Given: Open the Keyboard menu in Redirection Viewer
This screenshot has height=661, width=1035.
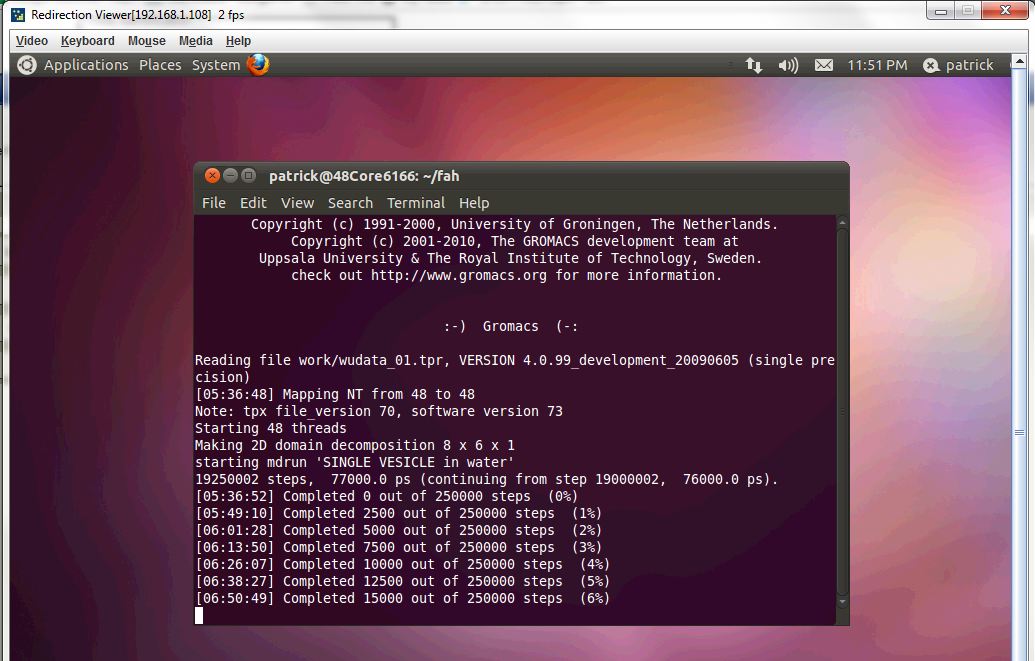Looking at the screenshot, I should [x=87, y=41].
